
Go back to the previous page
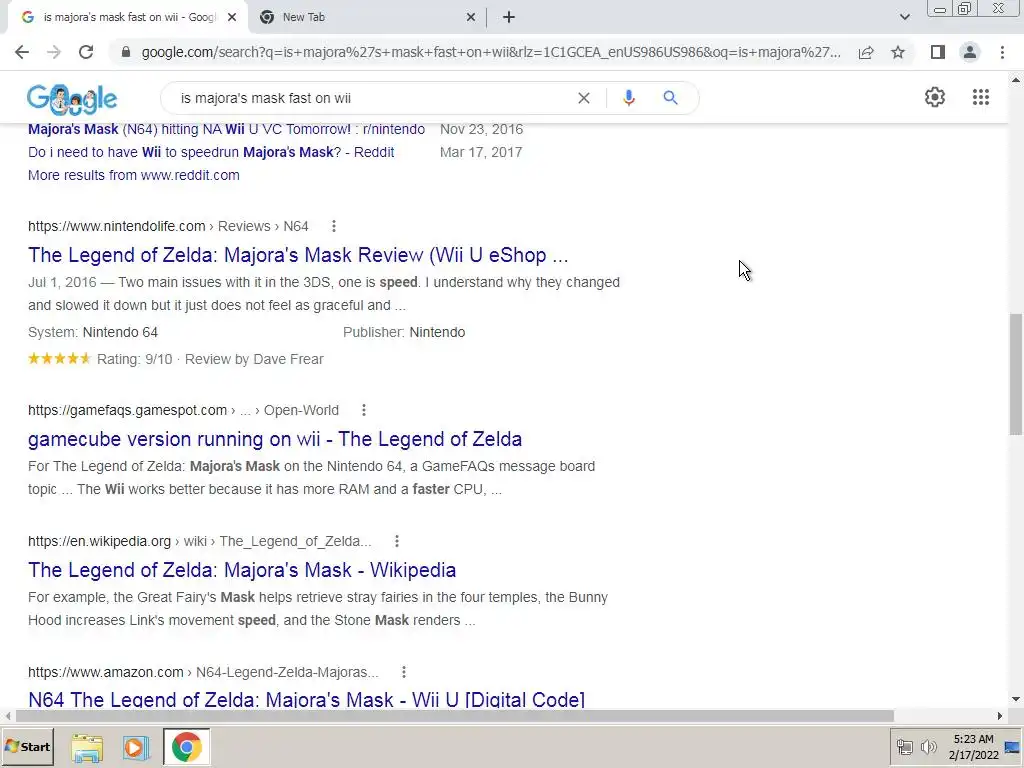click(x=22, y=52)
